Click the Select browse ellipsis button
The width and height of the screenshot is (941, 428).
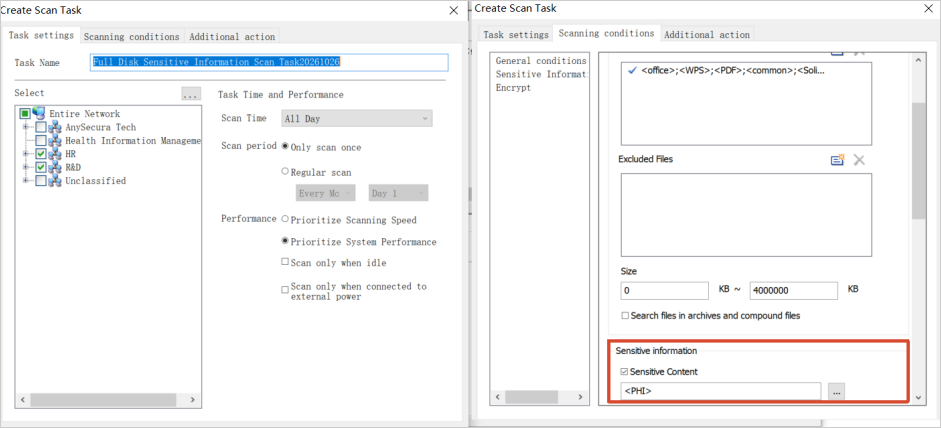(191, 94)
